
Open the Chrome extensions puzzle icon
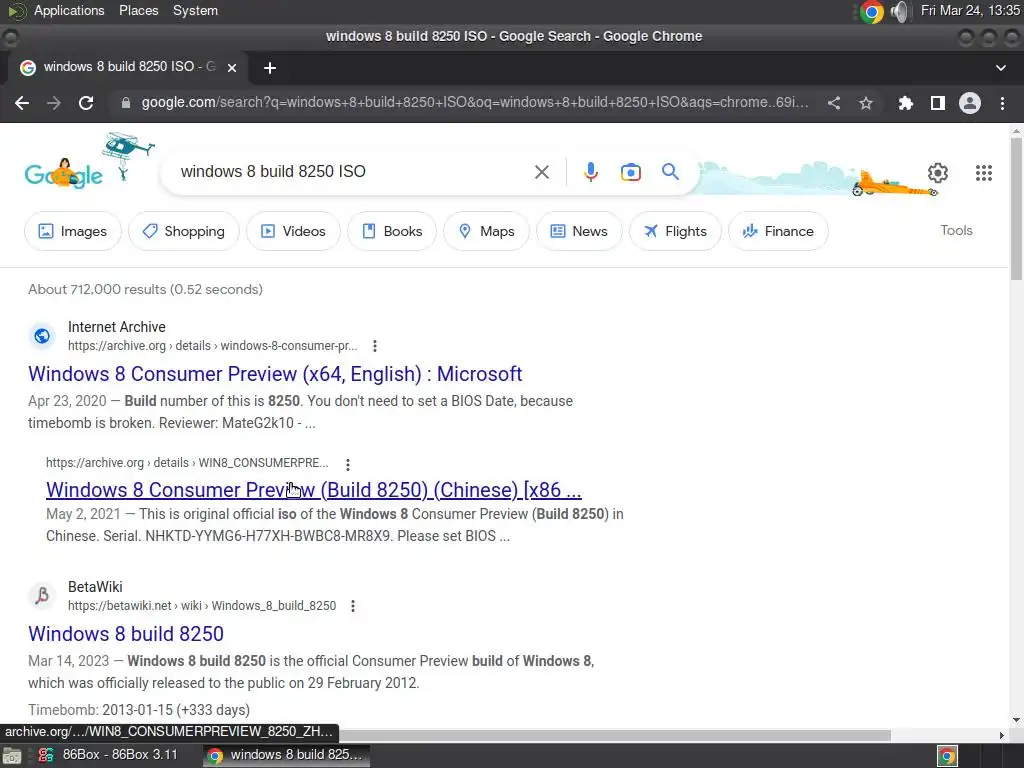pyautogui.click(x=905, y=103)
